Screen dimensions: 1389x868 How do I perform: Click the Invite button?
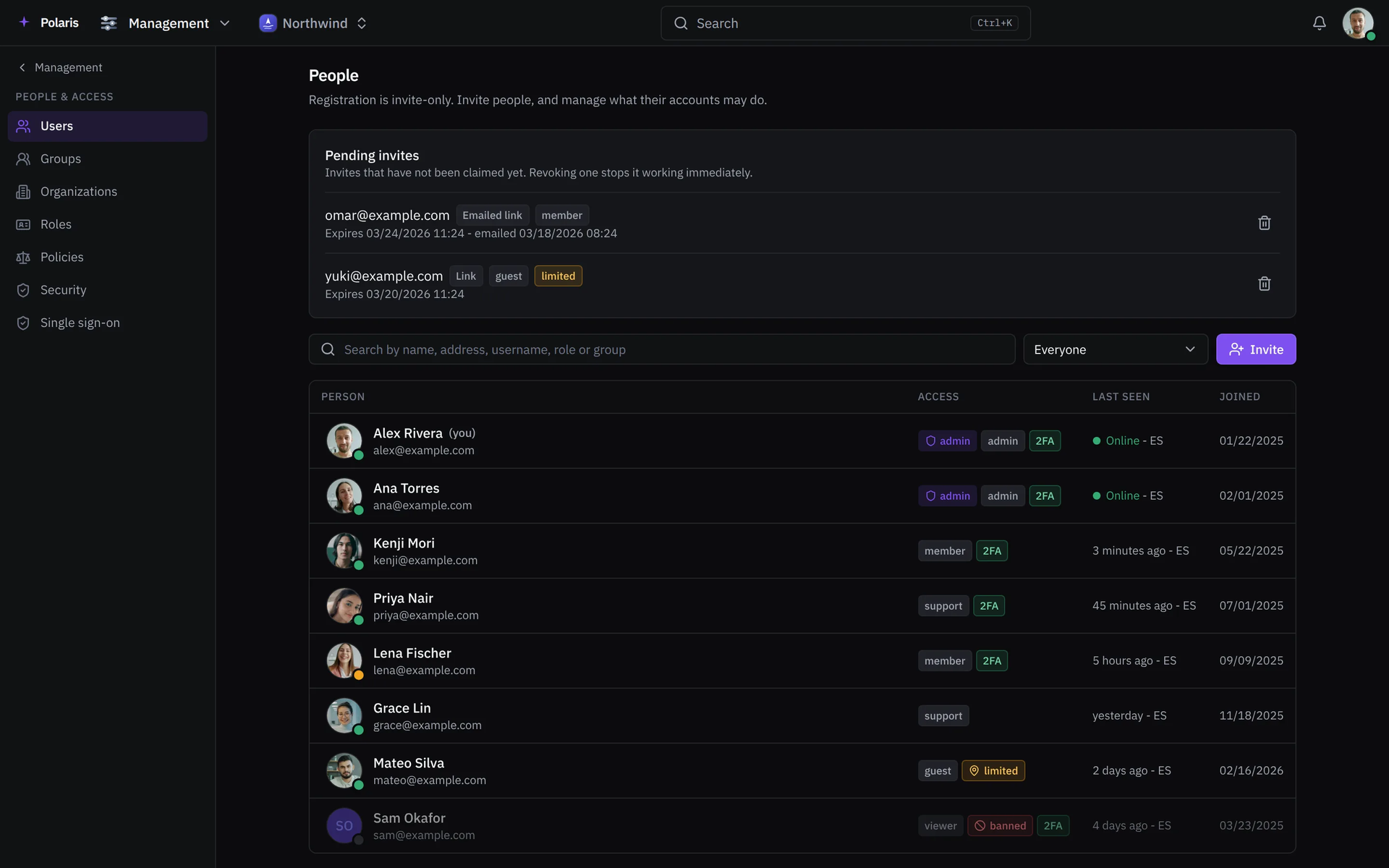coord(1256,349)
